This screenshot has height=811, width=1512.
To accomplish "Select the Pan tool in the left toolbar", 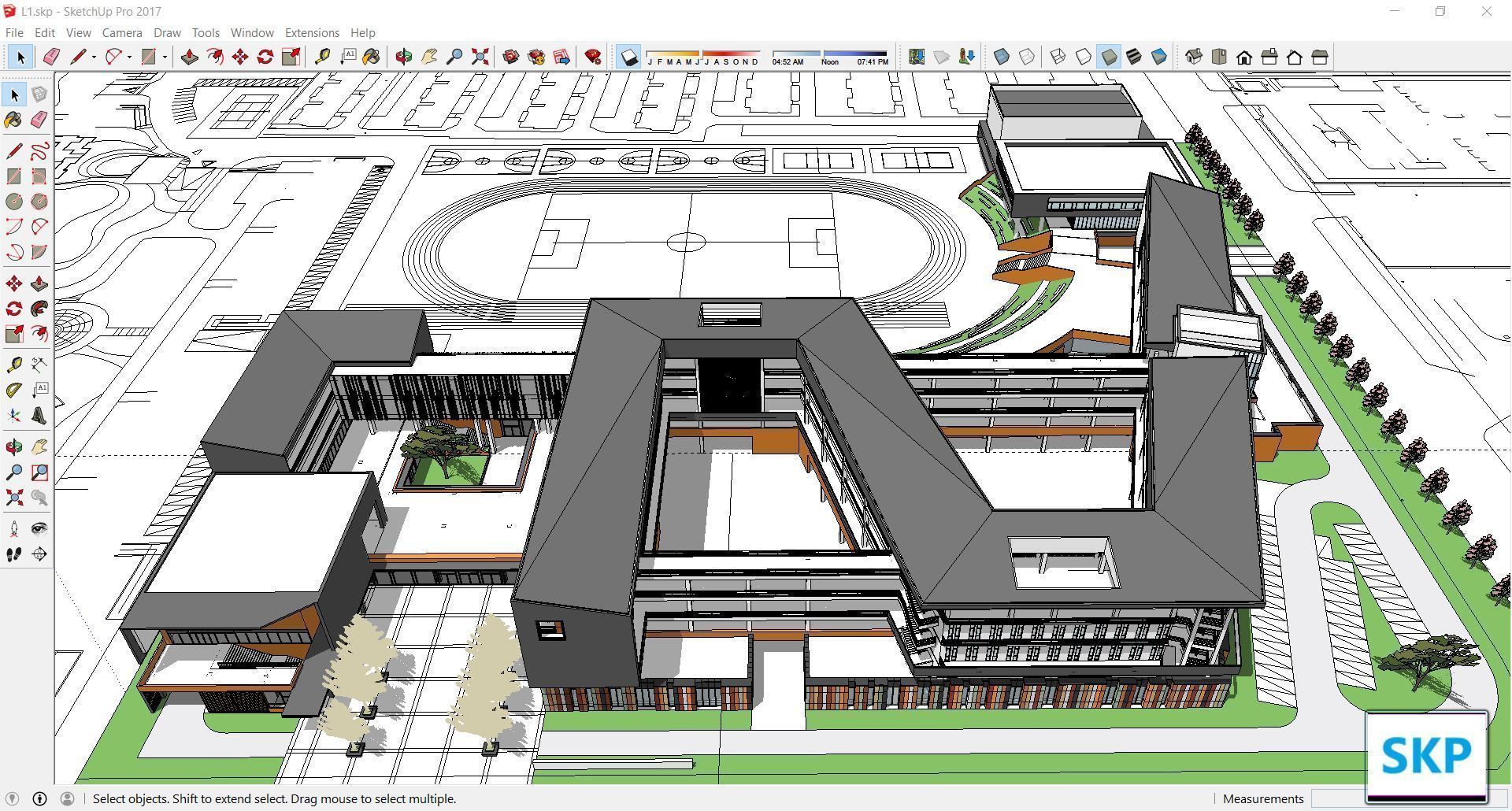I will click(39, 446).
